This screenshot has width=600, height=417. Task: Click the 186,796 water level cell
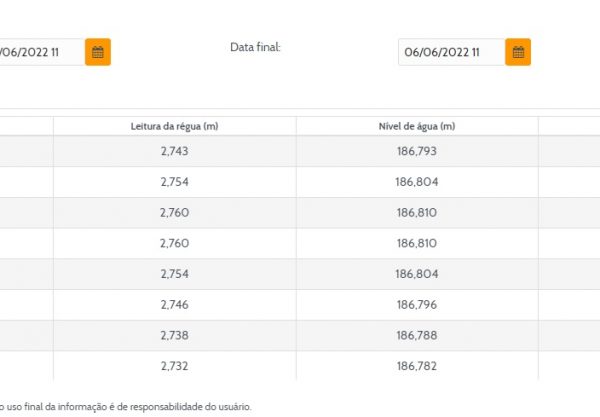(x=417, y=305)
